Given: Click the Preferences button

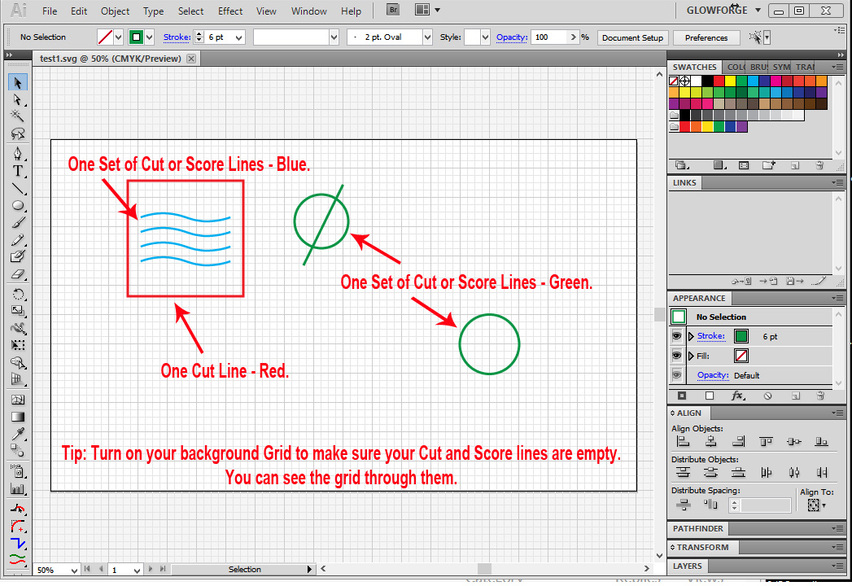Looking at the screenshot, I should tap(705, 36).
